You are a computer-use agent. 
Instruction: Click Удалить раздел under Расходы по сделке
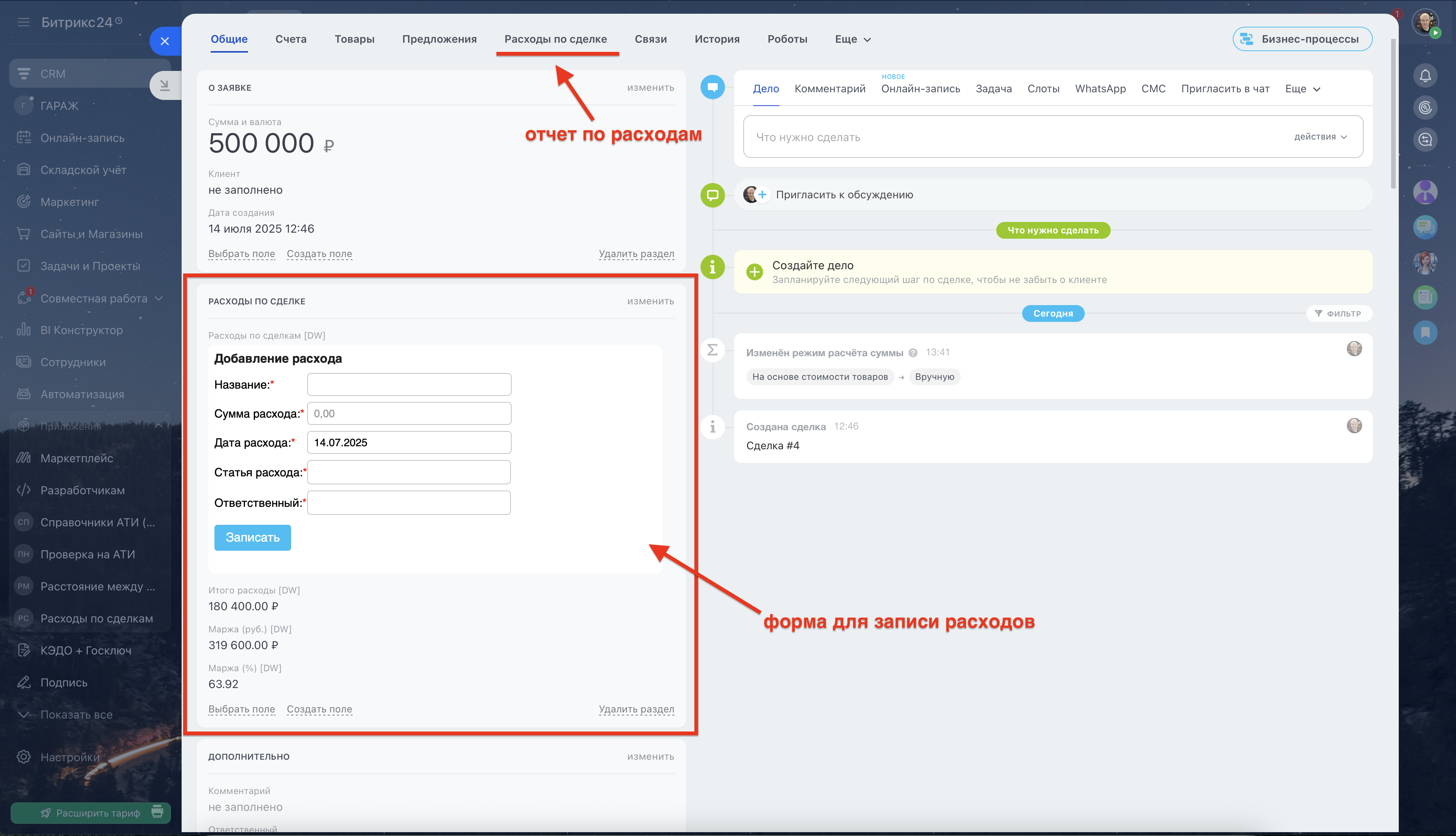(x=636, y=709)
